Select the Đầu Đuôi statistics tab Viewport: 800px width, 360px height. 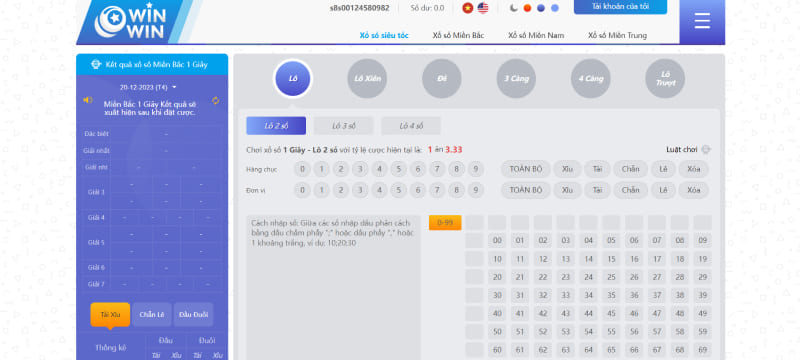pyautogui.click(x=193, y=315)
